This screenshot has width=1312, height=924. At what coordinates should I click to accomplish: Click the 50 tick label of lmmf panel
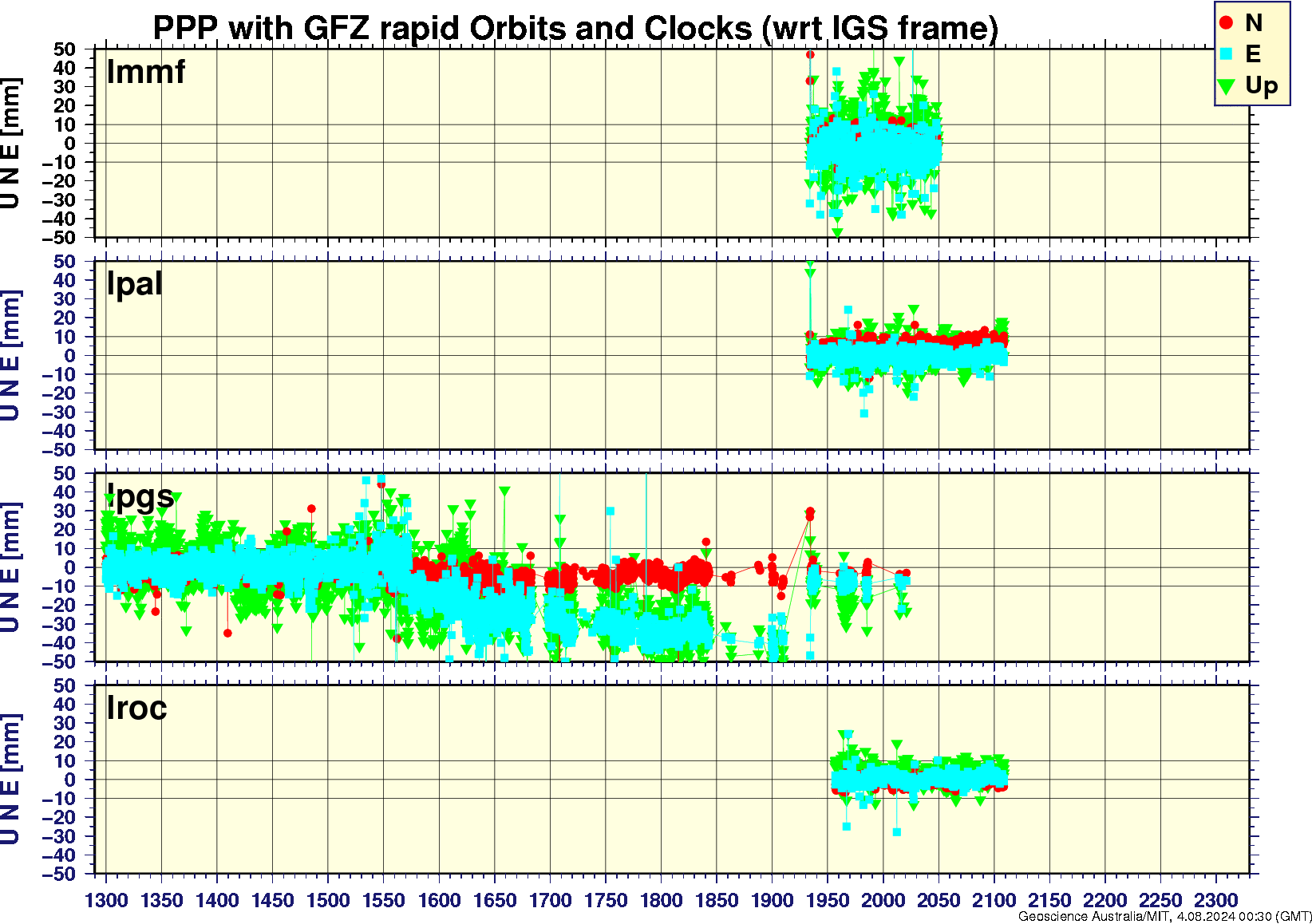tap(65, 49)
